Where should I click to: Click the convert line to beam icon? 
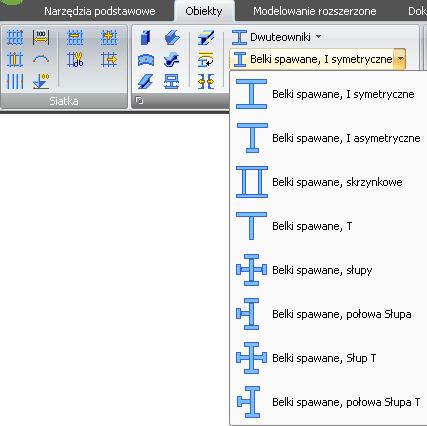(x=206, y=60)
